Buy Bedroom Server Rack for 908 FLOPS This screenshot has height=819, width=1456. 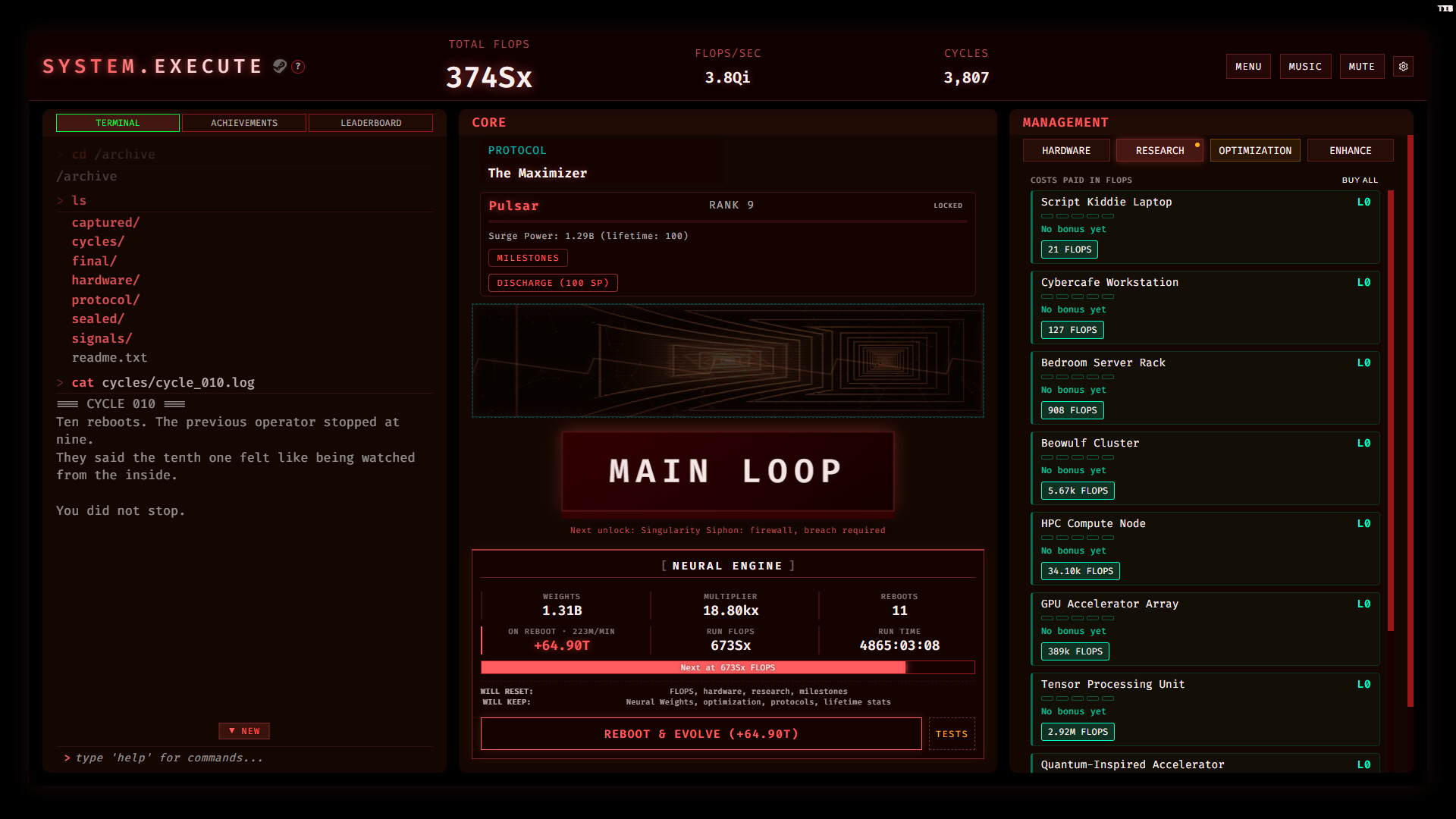coord(1072,410)
